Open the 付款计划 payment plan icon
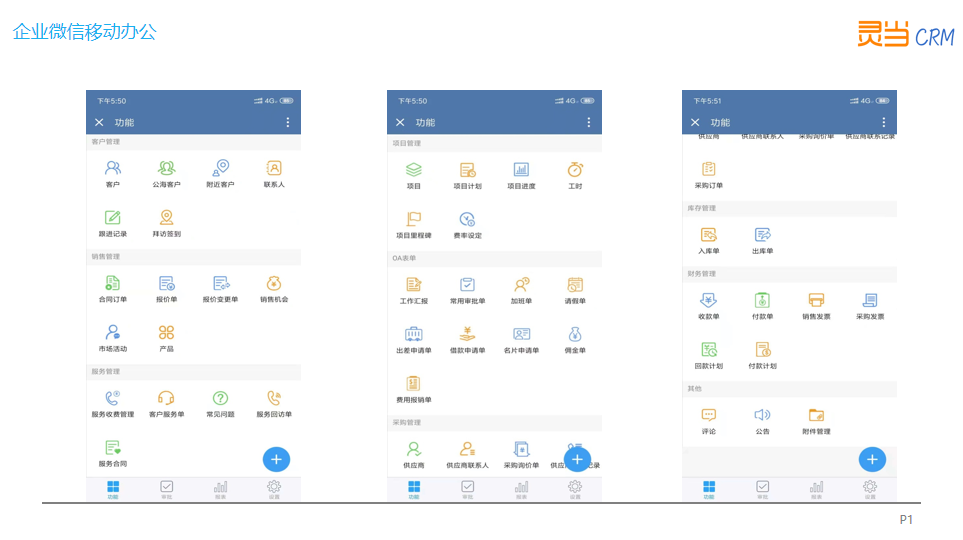Viewport: 963px width, 540px height. (763, 350)
